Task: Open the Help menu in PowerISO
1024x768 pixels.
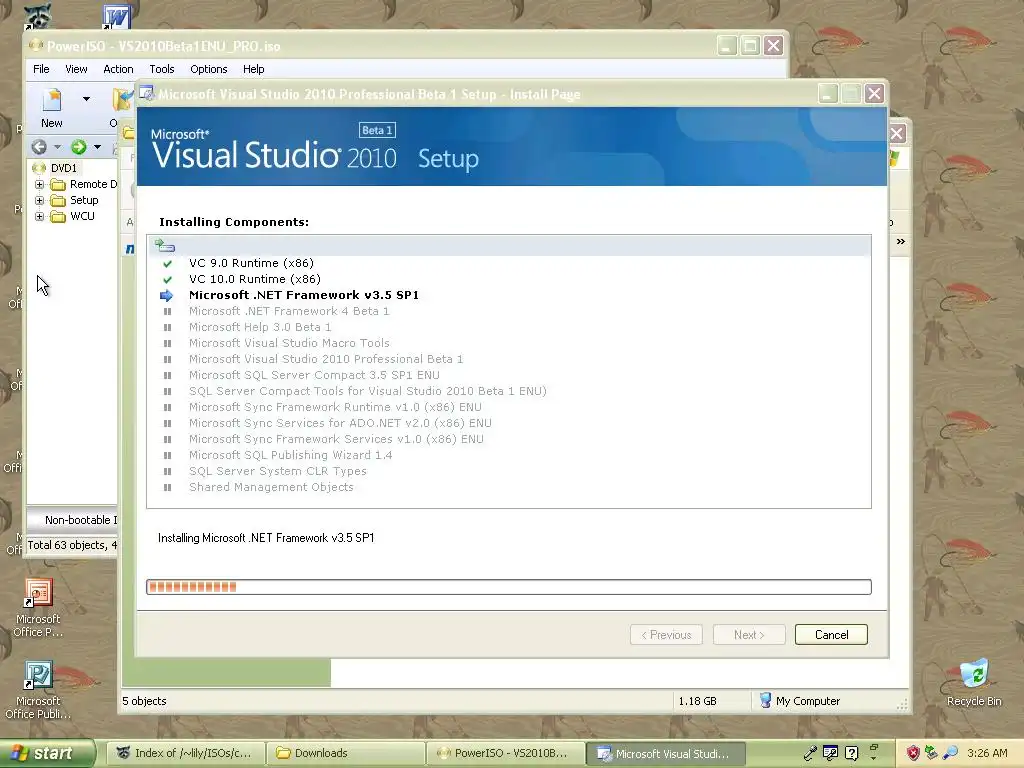Action: pos(253,69)
